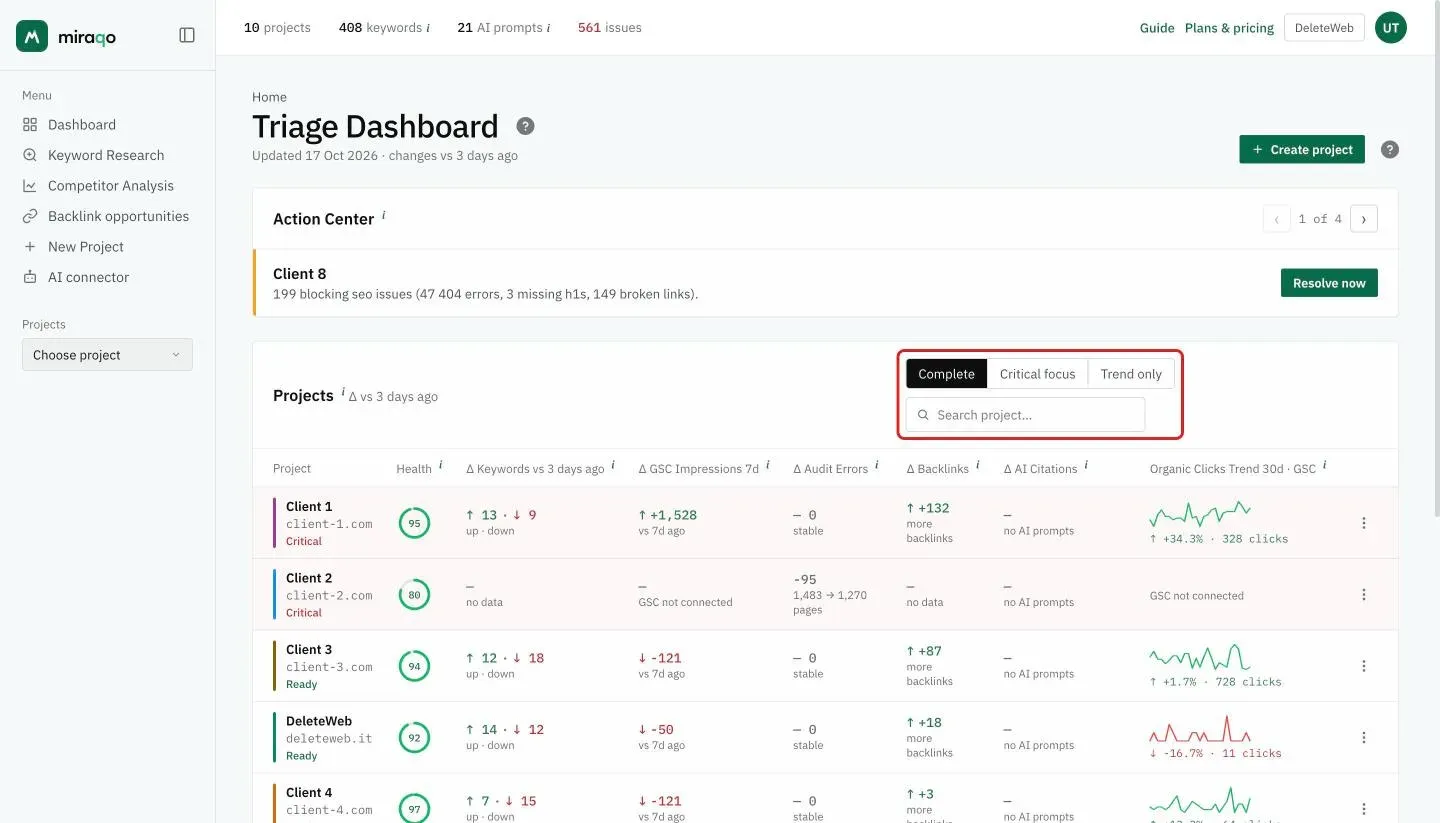Click info icon for AI Citations column
The width and height of the screenshot is (1440, 823).
pyautogui.click(x=1086, y=465)
